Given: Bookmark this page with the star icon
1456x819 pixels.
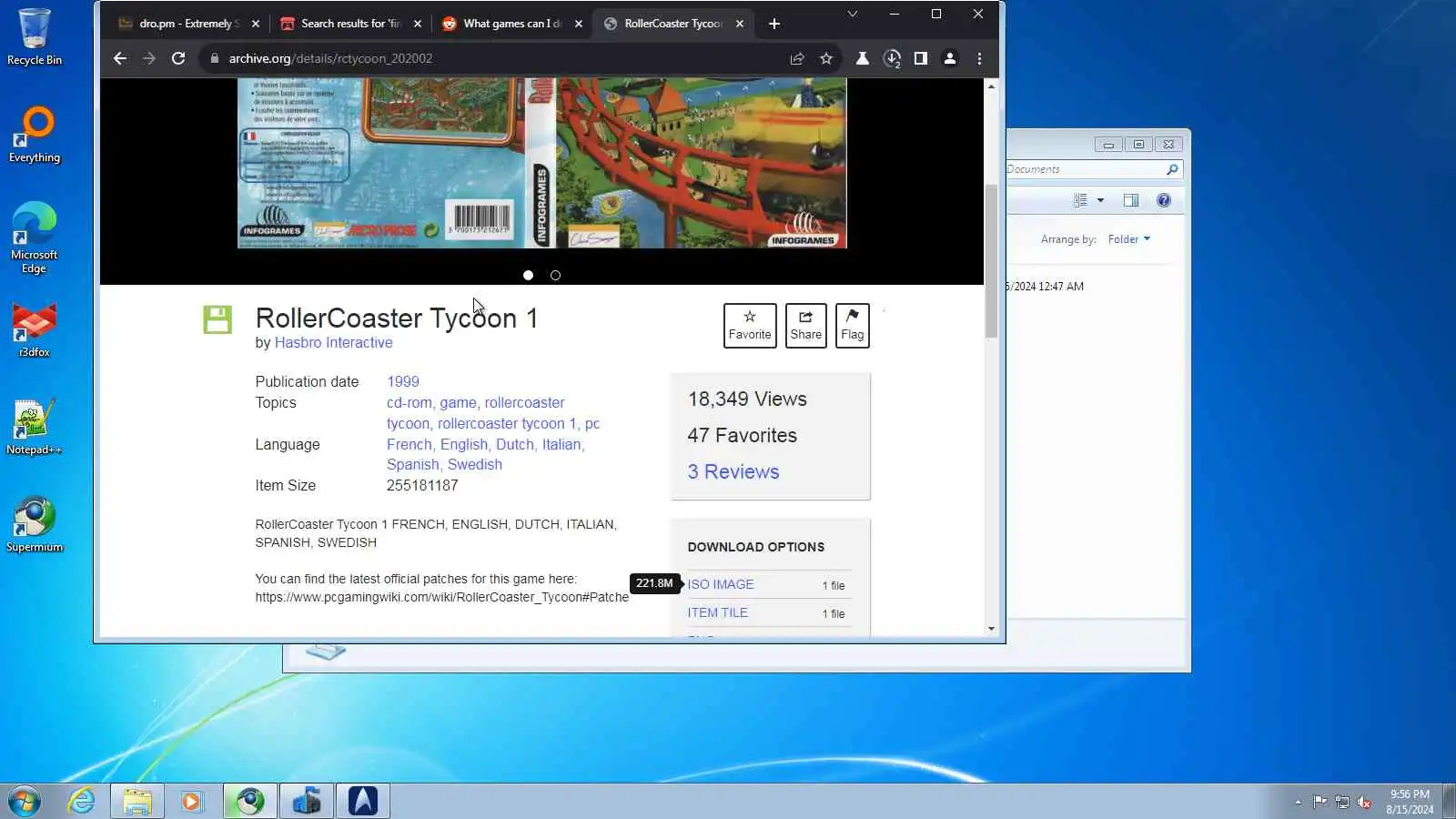Looking at the screenshot, I should (826, 58).
